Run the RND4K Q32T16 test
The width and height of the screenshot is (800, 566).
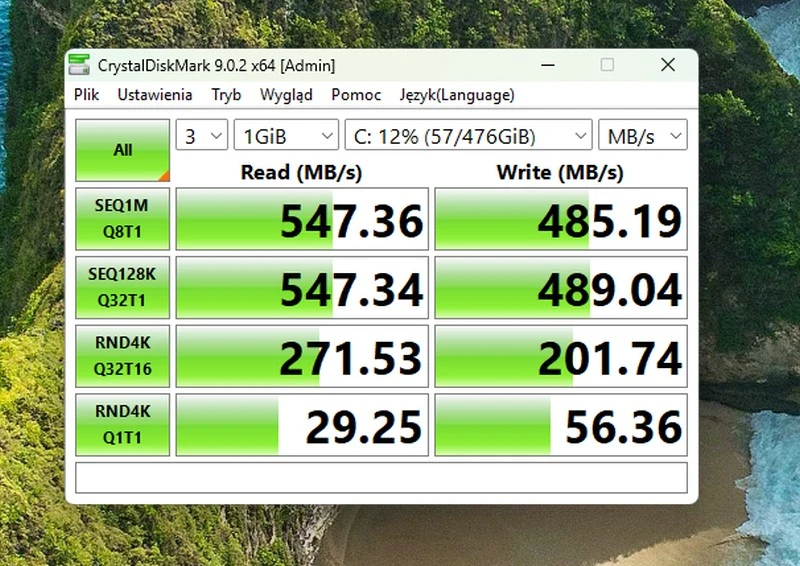pyautogui.click(x=122, y=356)
